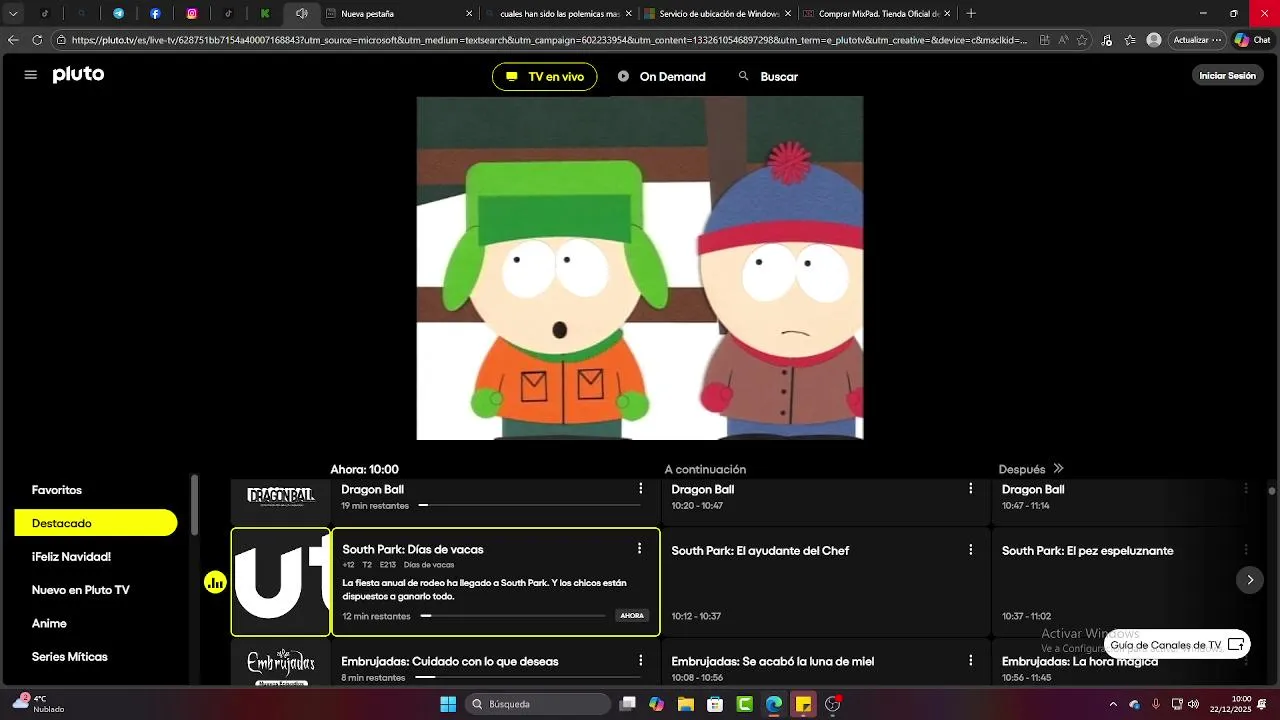Viewport: 1280px width, 720px height.
Task: Open options for South Park: El ayudante del Chef
Action: coord(970,549)
